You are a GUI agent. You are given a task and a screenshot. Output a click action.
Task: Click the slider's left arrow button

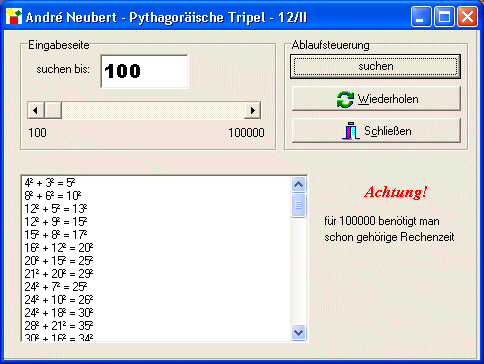pyautogui.click(x=36, y=110)
